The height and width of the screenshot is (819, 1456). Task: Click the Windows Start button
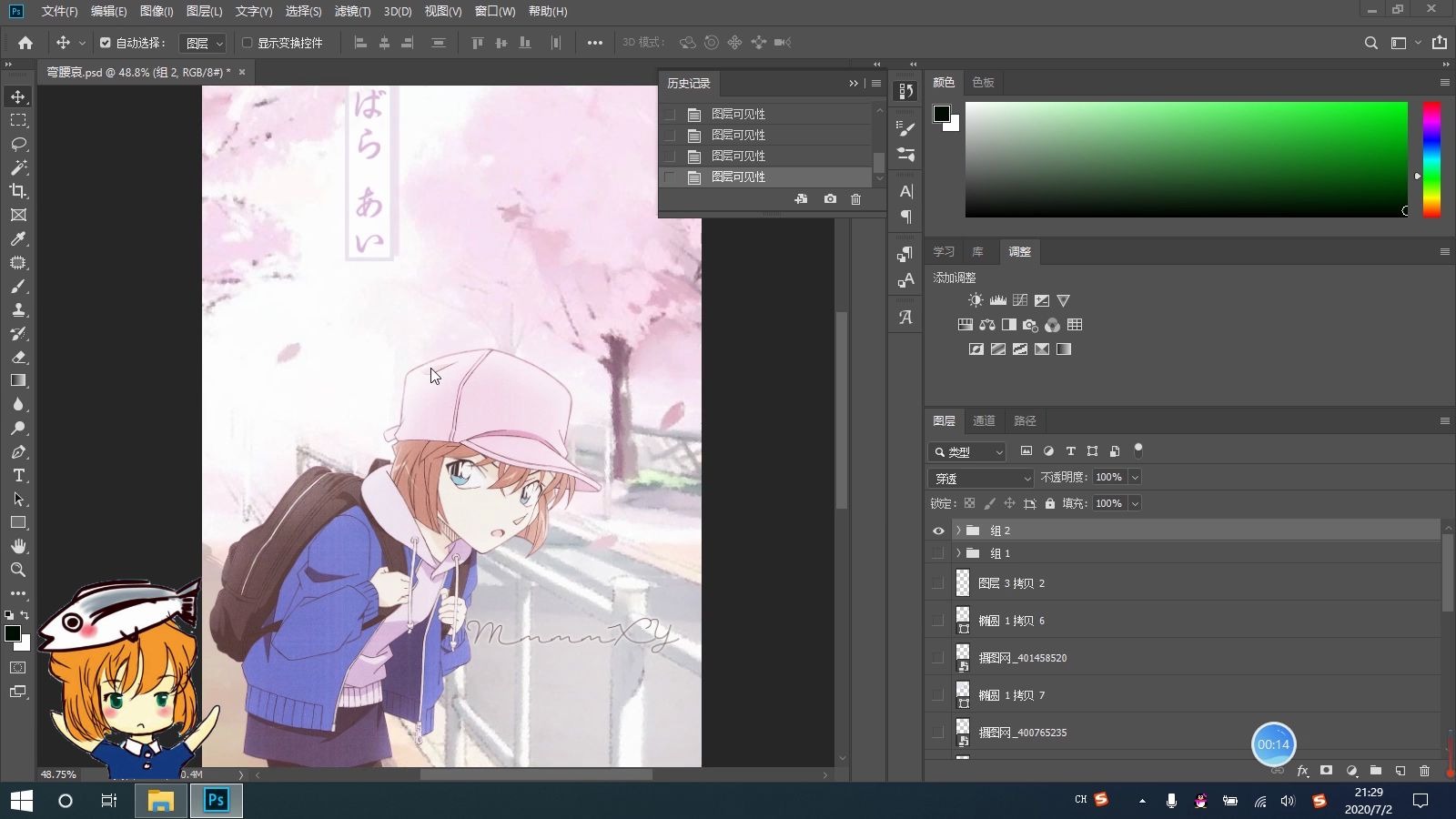pyautogui.click(x=22, y=801)
